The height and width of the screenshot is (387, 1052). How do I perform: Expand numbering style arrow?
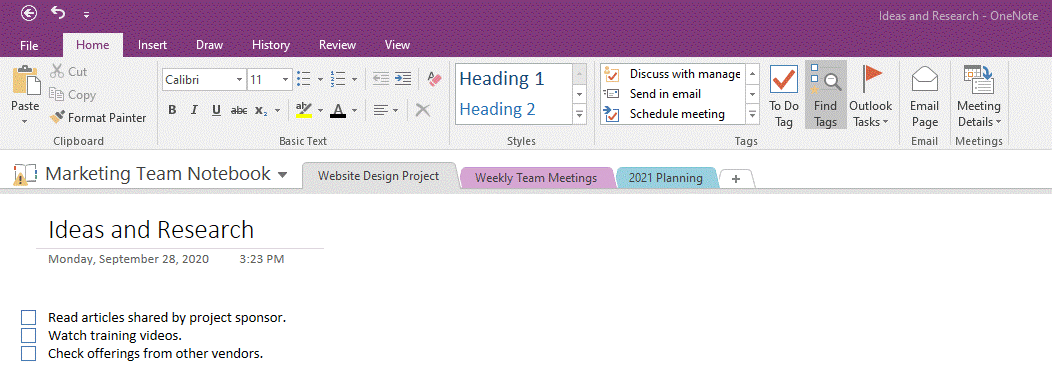tap(355, 79)
